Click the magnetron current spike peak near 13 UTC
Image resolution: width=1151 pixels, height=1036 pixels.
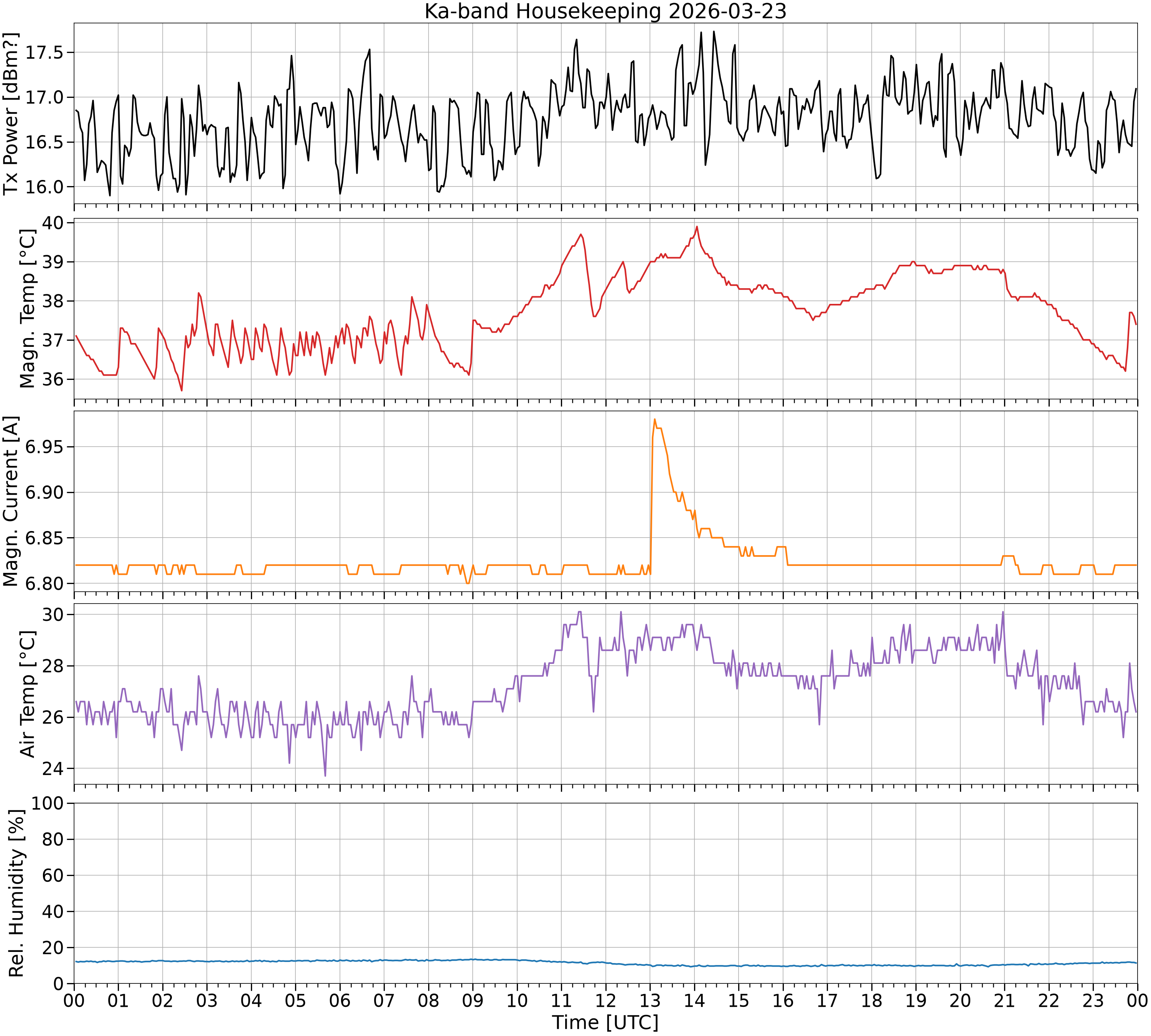click(655, 419)
